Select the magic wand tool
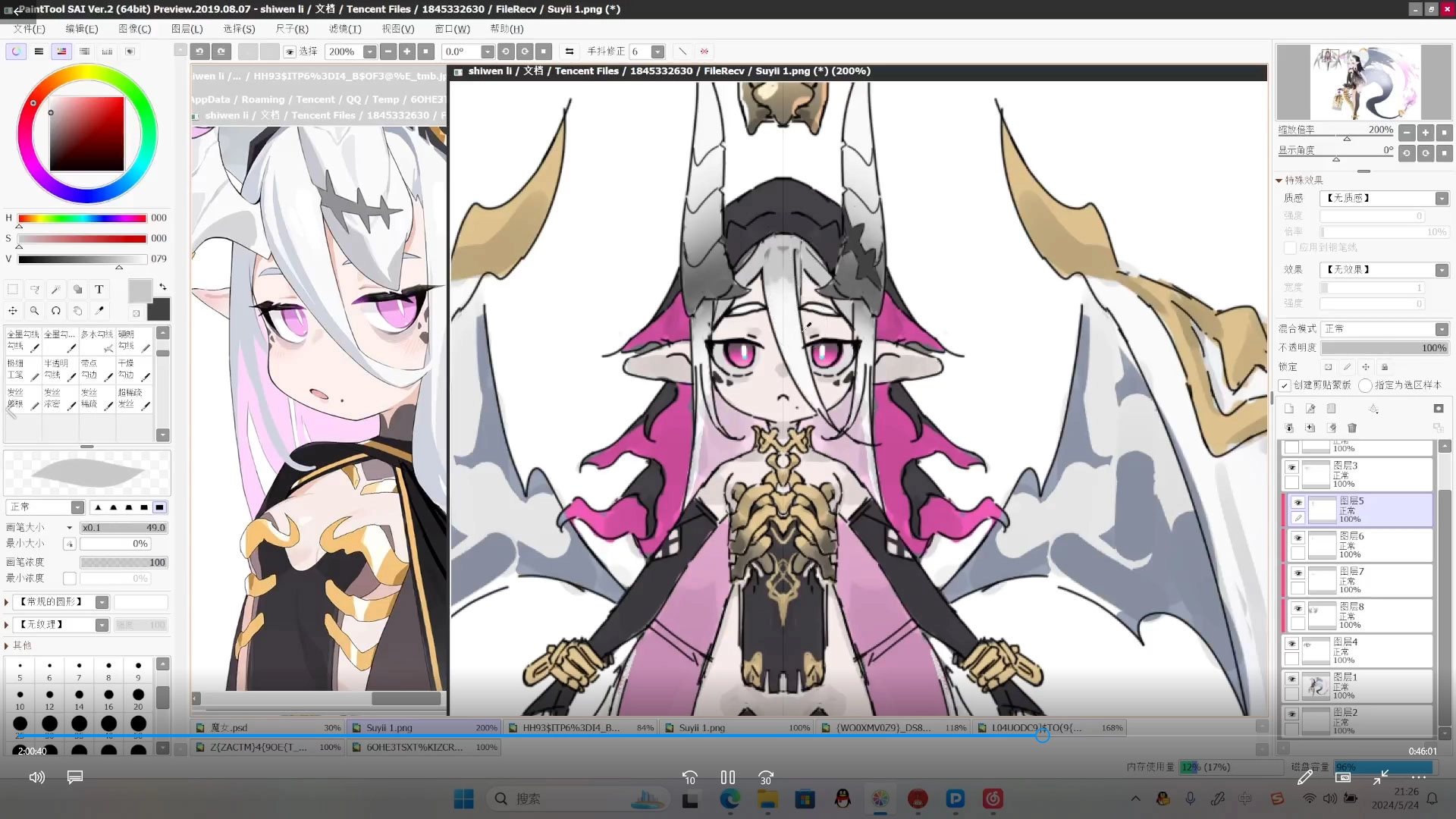The height and width of the screenshot is (819, 1456). coord(56,289)
